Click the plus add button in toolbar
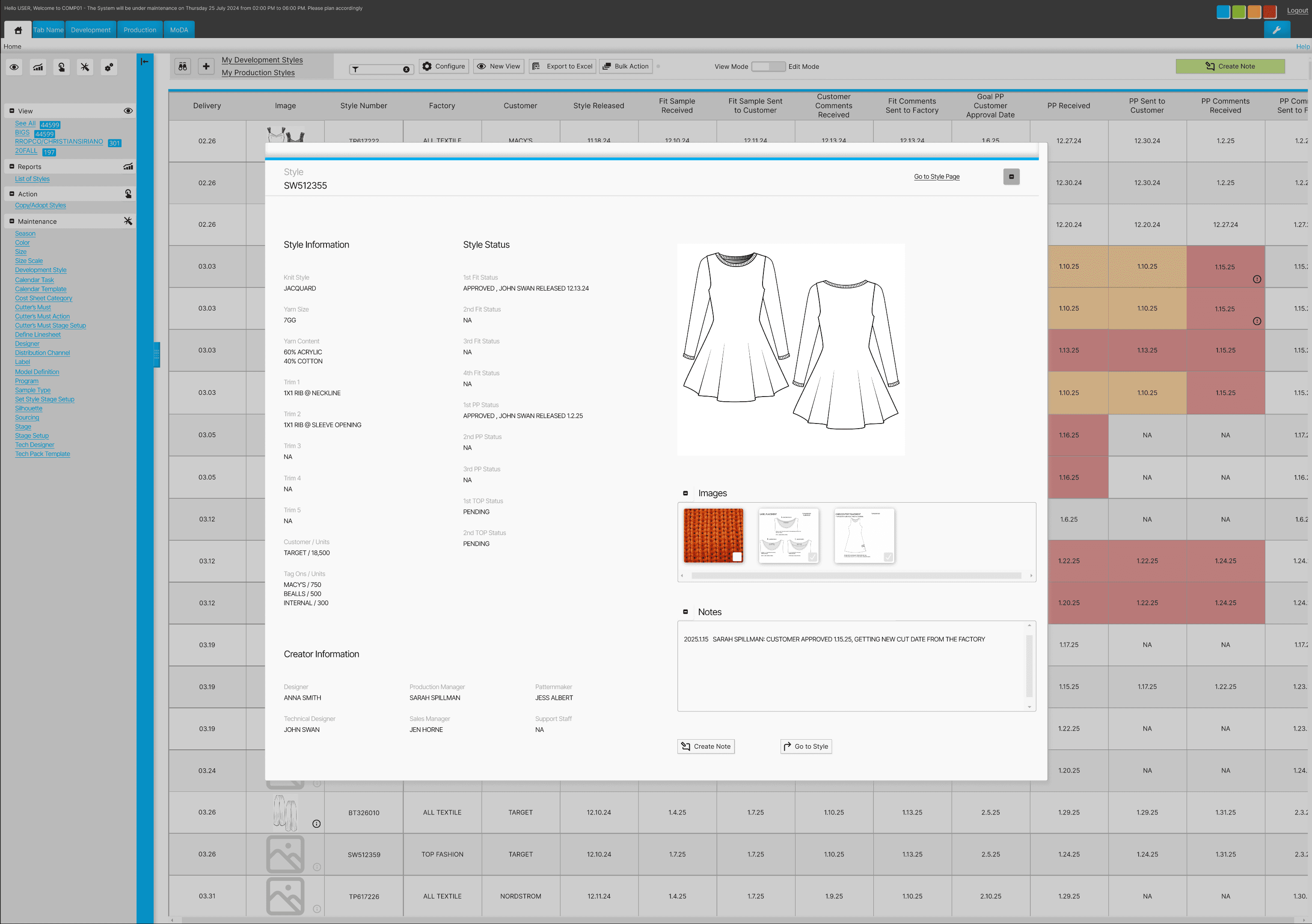 (206, 67)
